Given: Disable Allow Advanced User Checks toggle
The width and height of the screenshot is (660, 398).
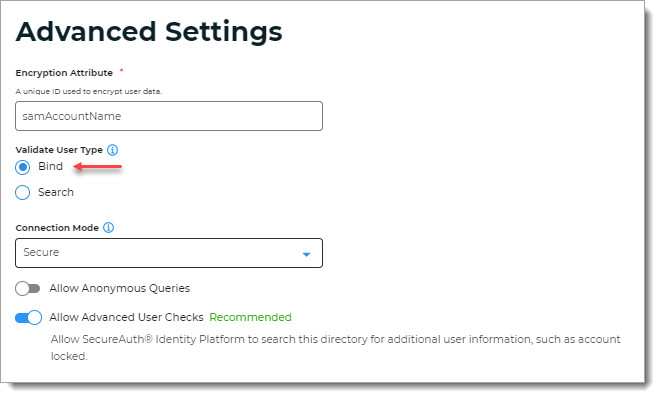Looking at the screenshot, I should pos(28,317).
